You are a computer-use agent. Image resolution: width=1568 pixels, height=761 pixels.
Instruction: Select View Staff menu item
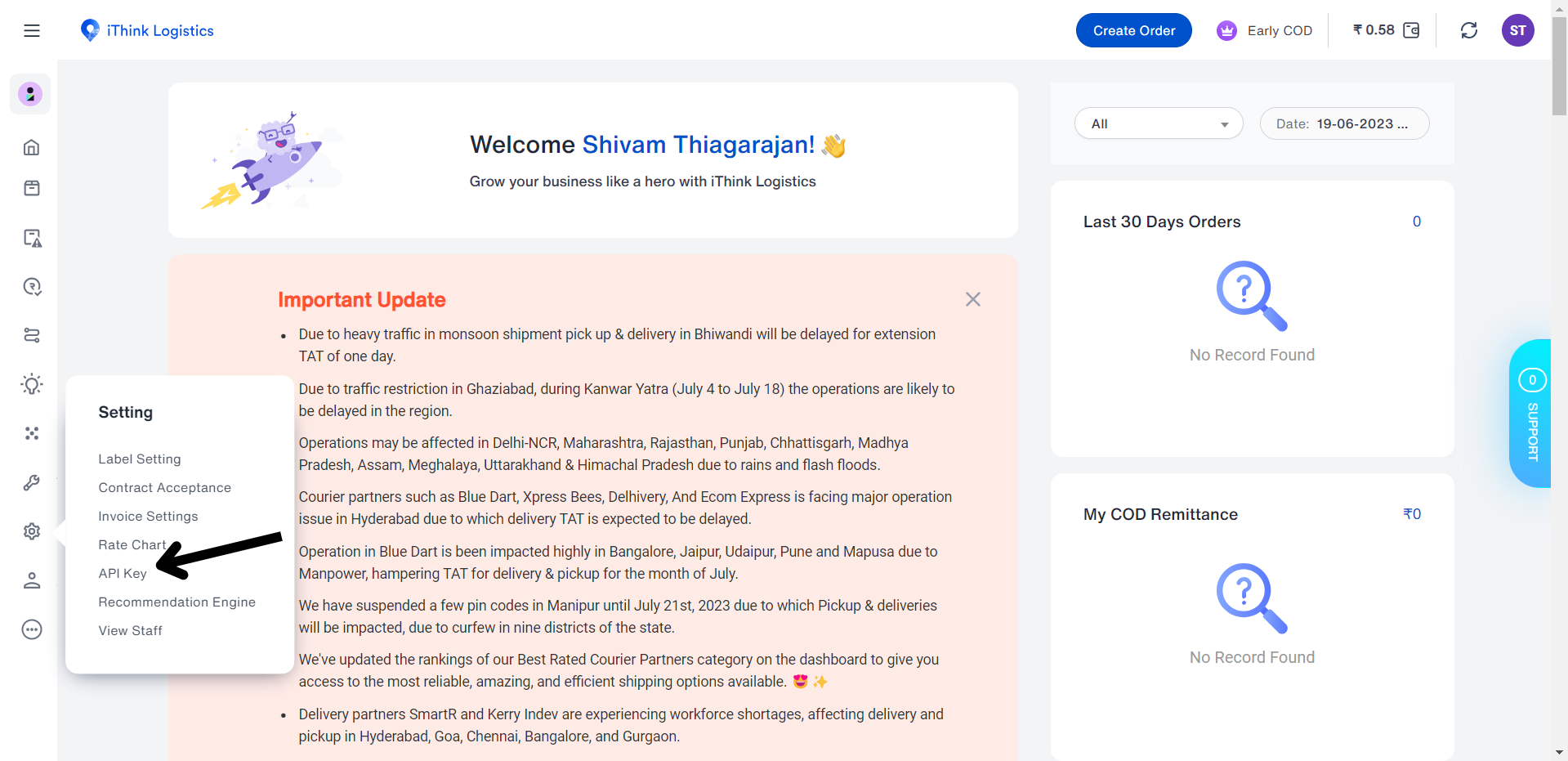[x=131, y=631]
